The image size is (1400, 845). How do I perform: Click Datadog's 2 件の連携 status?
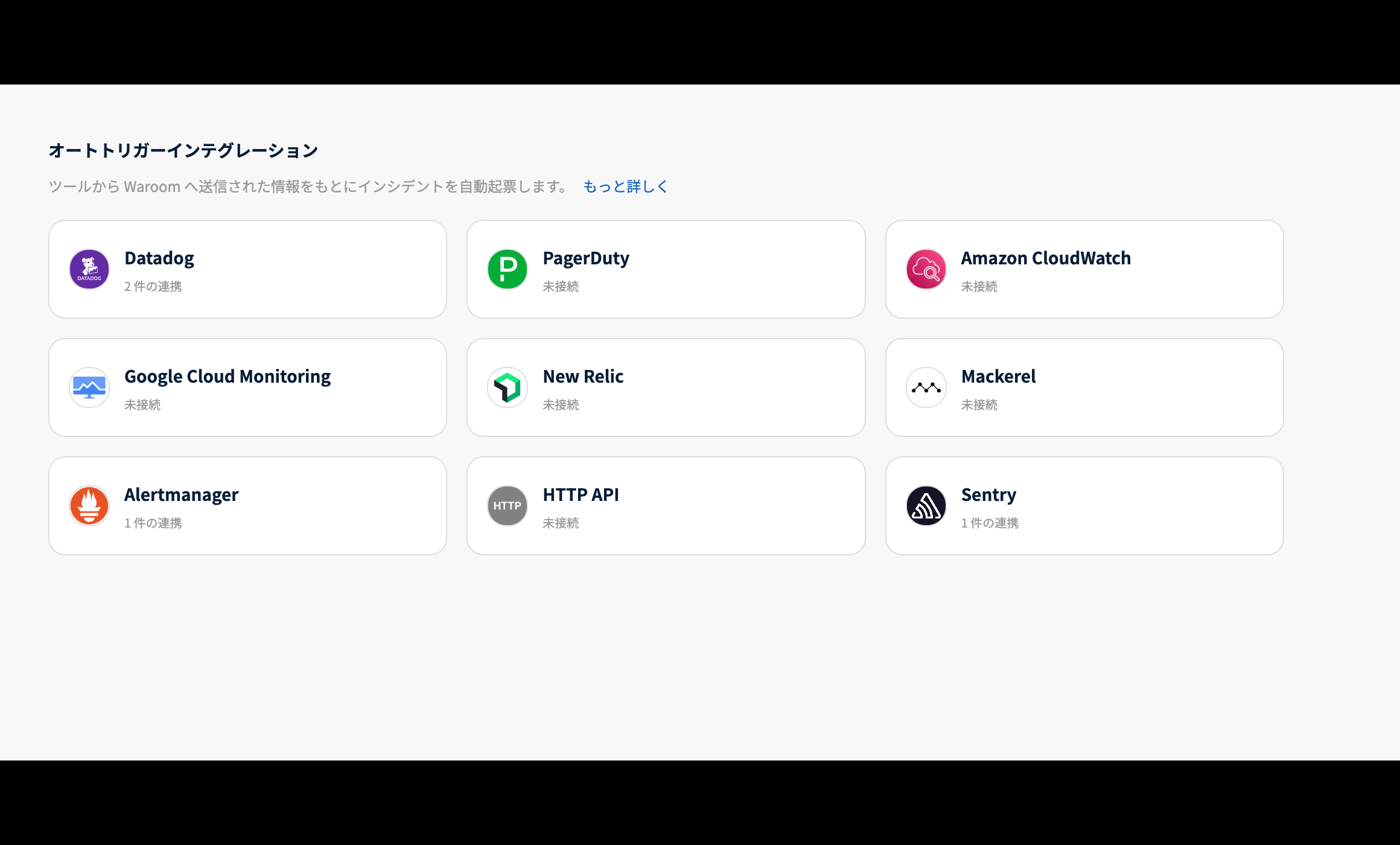(153, 287)
